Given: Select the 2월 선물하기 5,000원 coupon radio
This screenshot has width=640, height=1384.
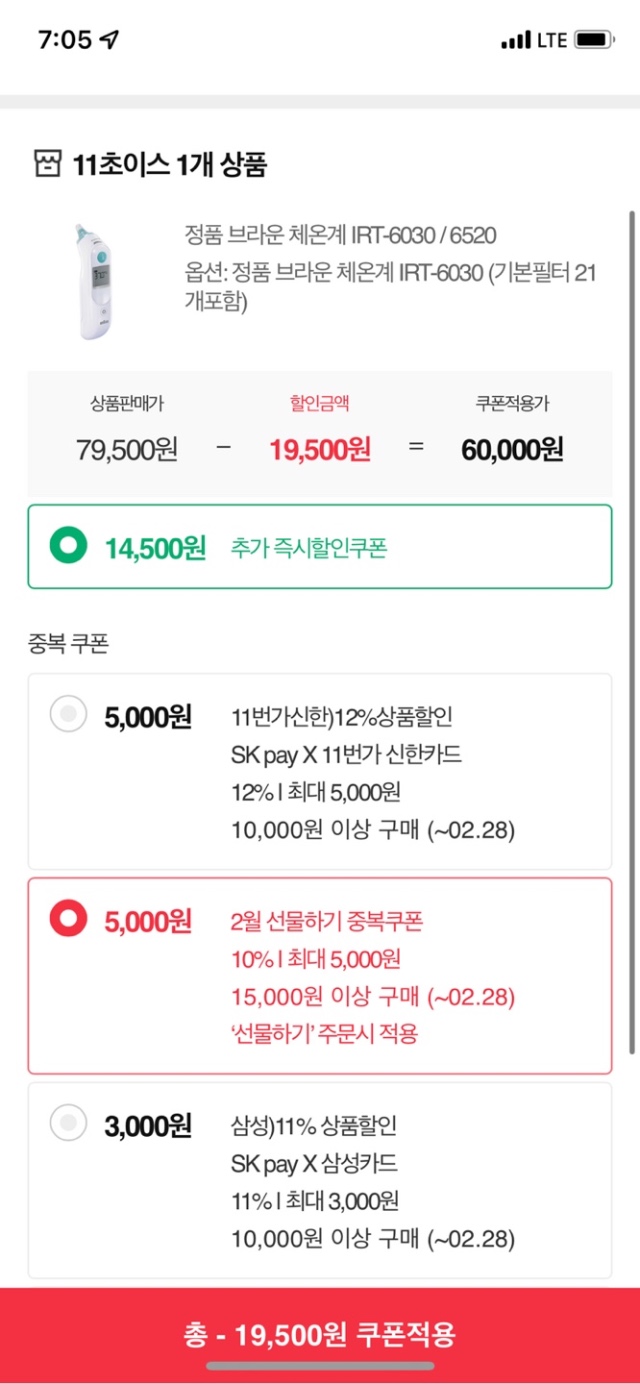Looking at the screenshot, I should (69, 919).
